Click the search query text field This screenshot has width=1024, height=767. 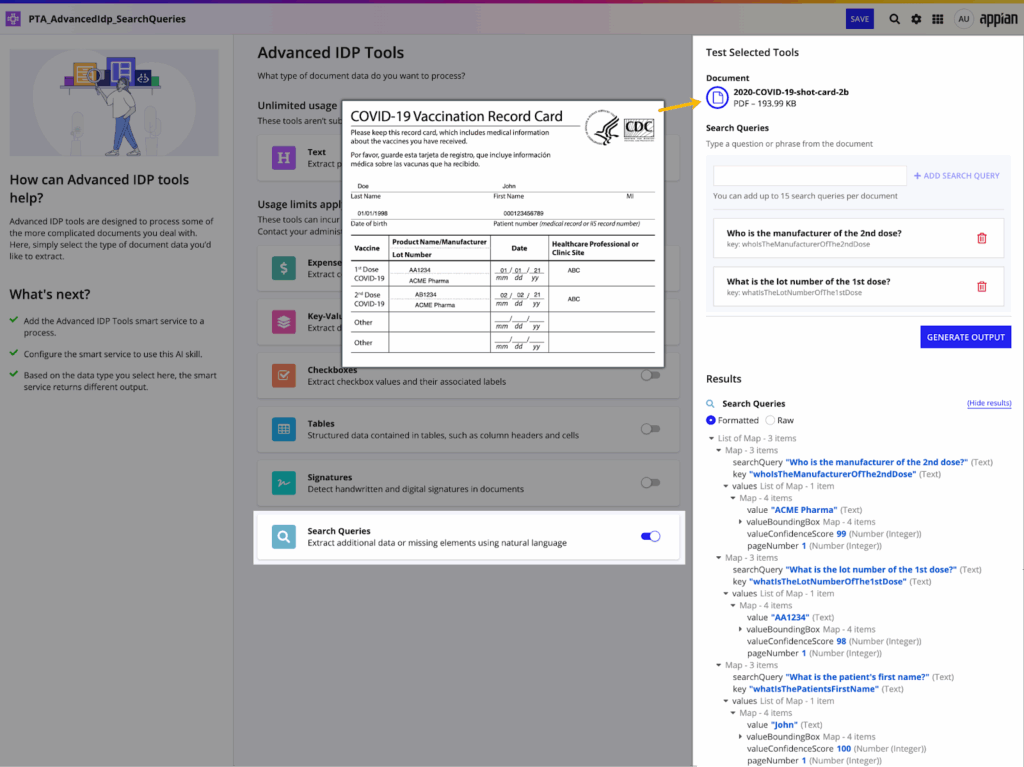(809, 176)
